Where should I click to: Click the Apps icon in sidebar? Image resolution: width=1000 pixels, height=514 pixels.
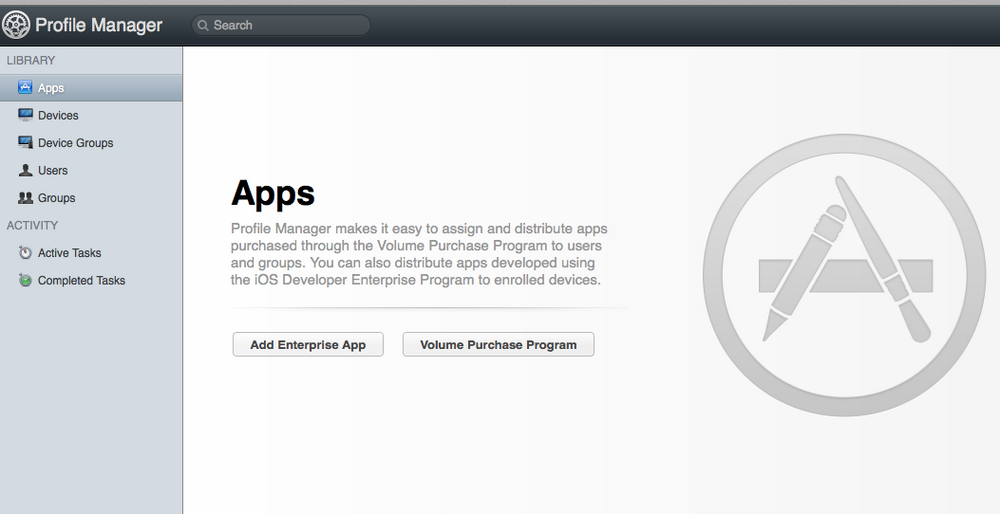(25, 87)
